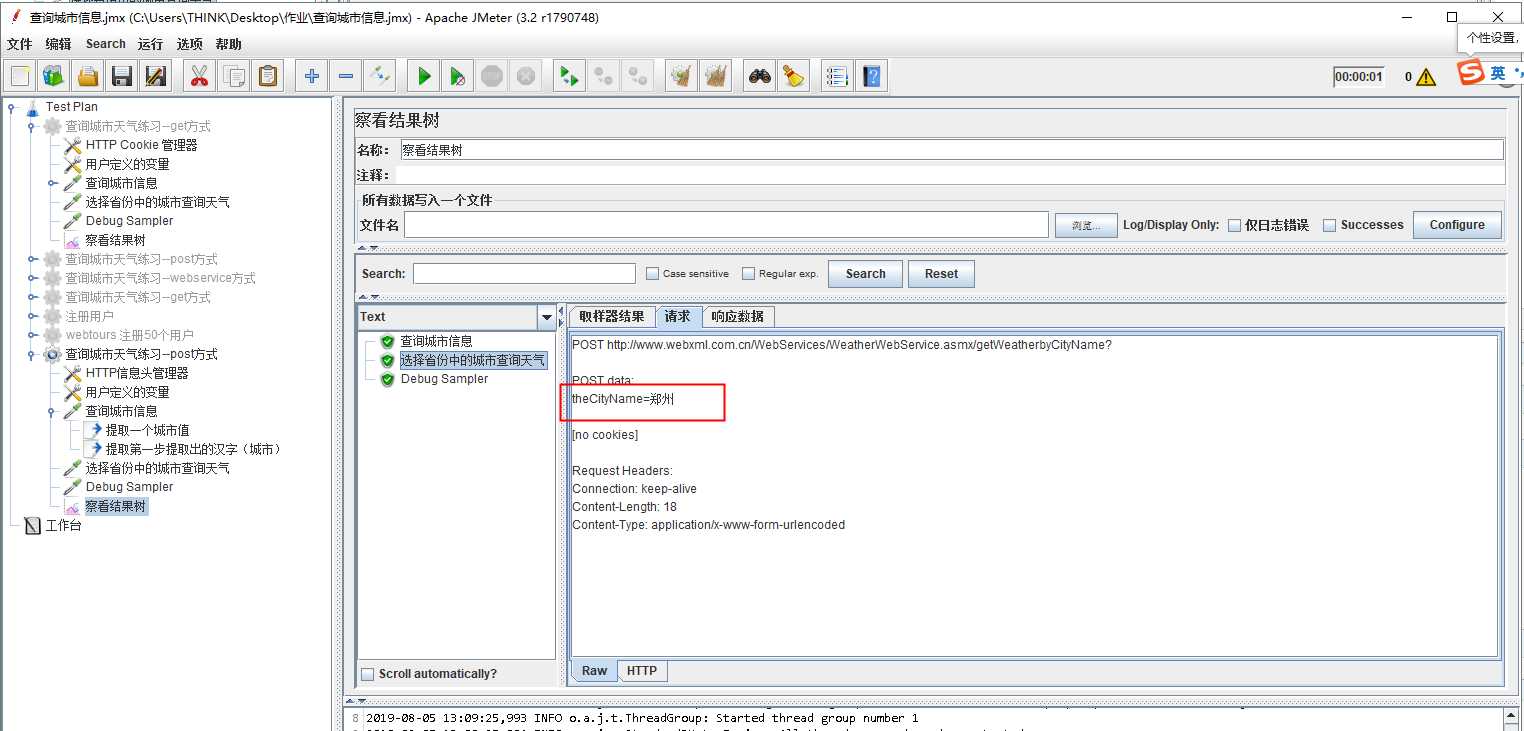This screenshot has width=1524, height=731.
Task: Focus the Search text field
Action: (x=524, y=274)
